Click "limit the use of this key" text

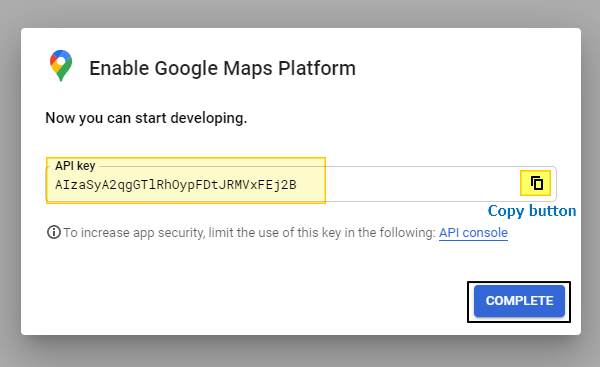tap(275, 233)
